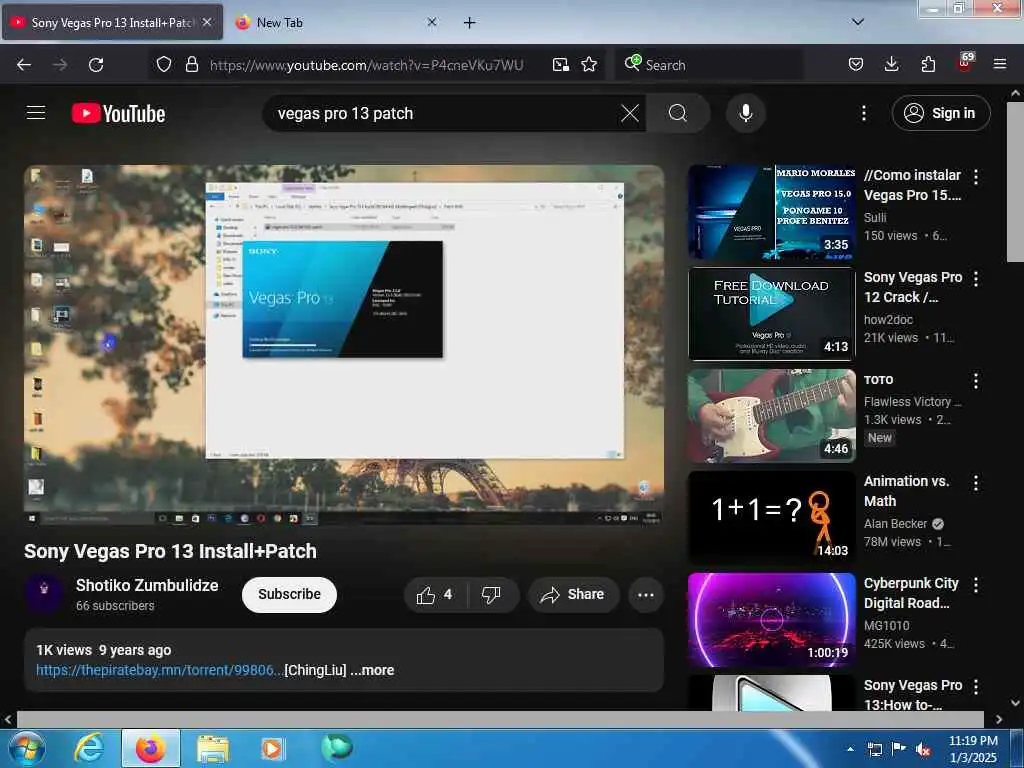Close the Sony Vegas Pro 13 tab
1024x768 pixels.
pos(207,22)
